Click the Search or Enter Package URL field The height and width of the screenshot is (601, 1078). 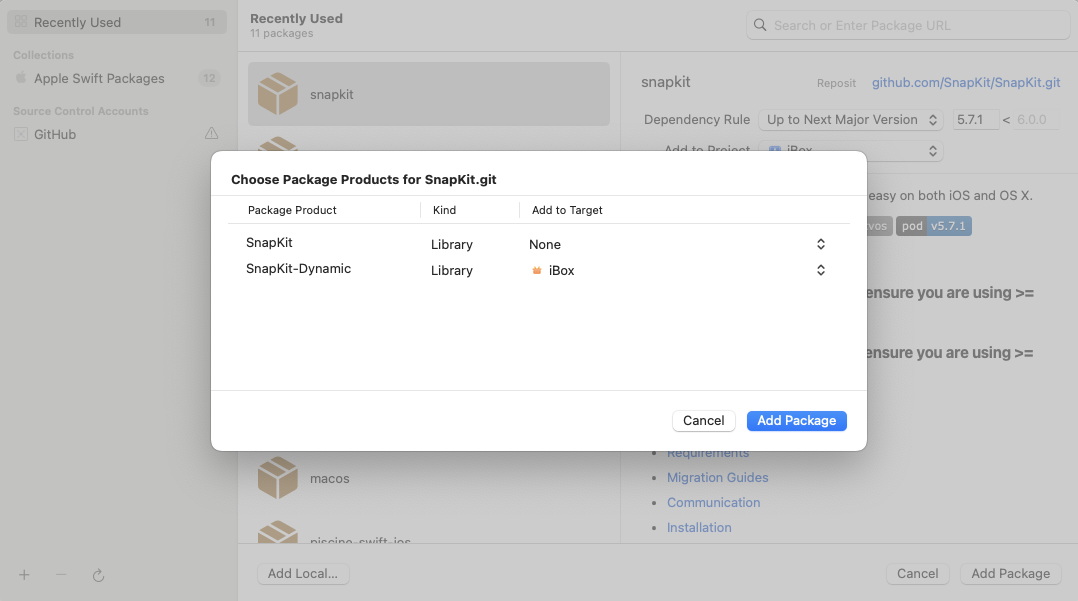pos(915,26)
